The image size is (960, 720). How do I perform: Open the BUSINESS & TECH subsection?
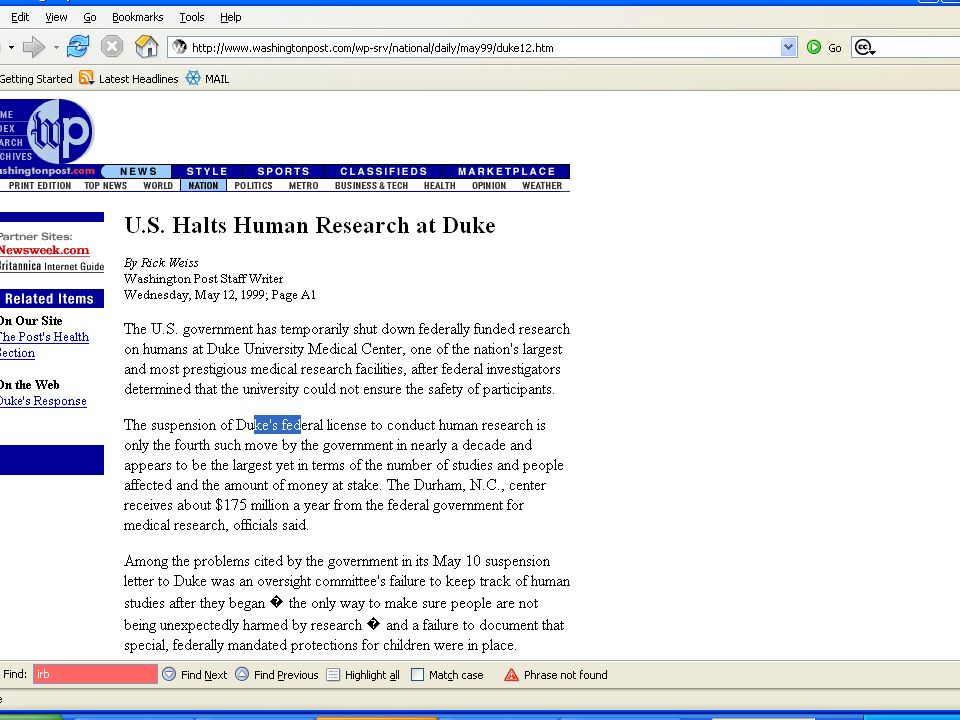371,186
